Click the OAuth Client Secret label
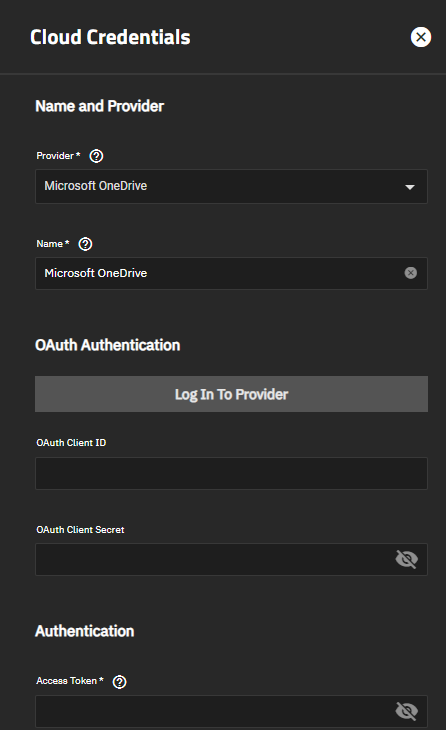This screenshot has width=446, height=730. coord(80,530)
